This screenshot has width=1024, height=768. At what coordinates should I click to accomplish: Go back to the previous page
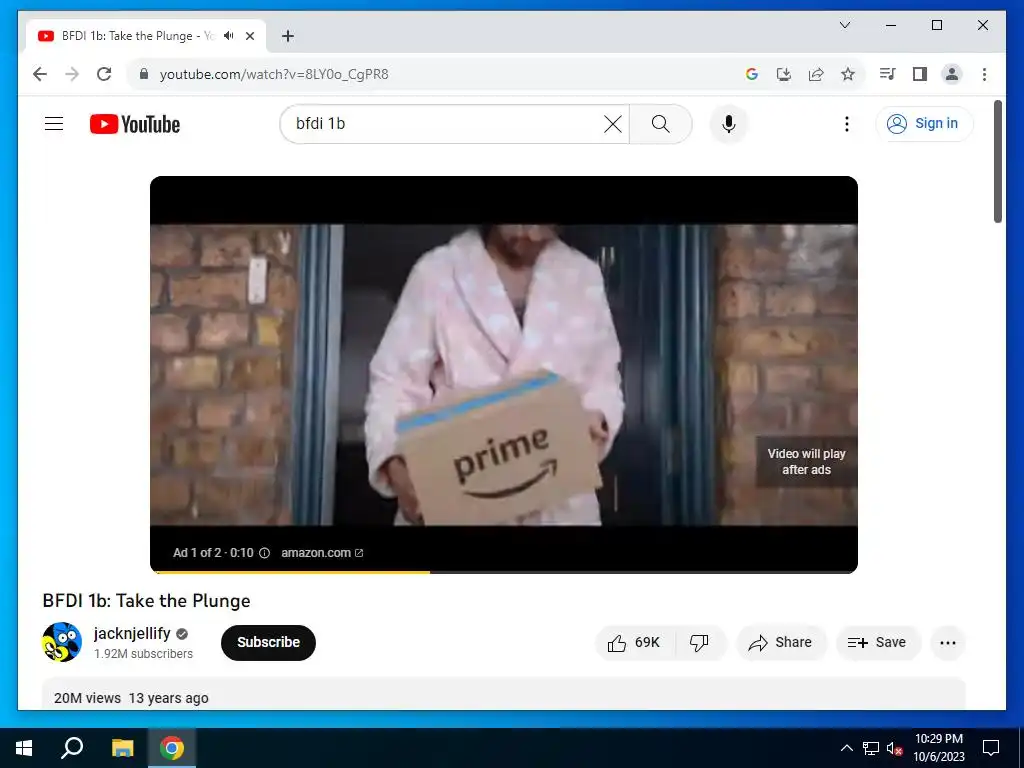[x=40, y=74]
